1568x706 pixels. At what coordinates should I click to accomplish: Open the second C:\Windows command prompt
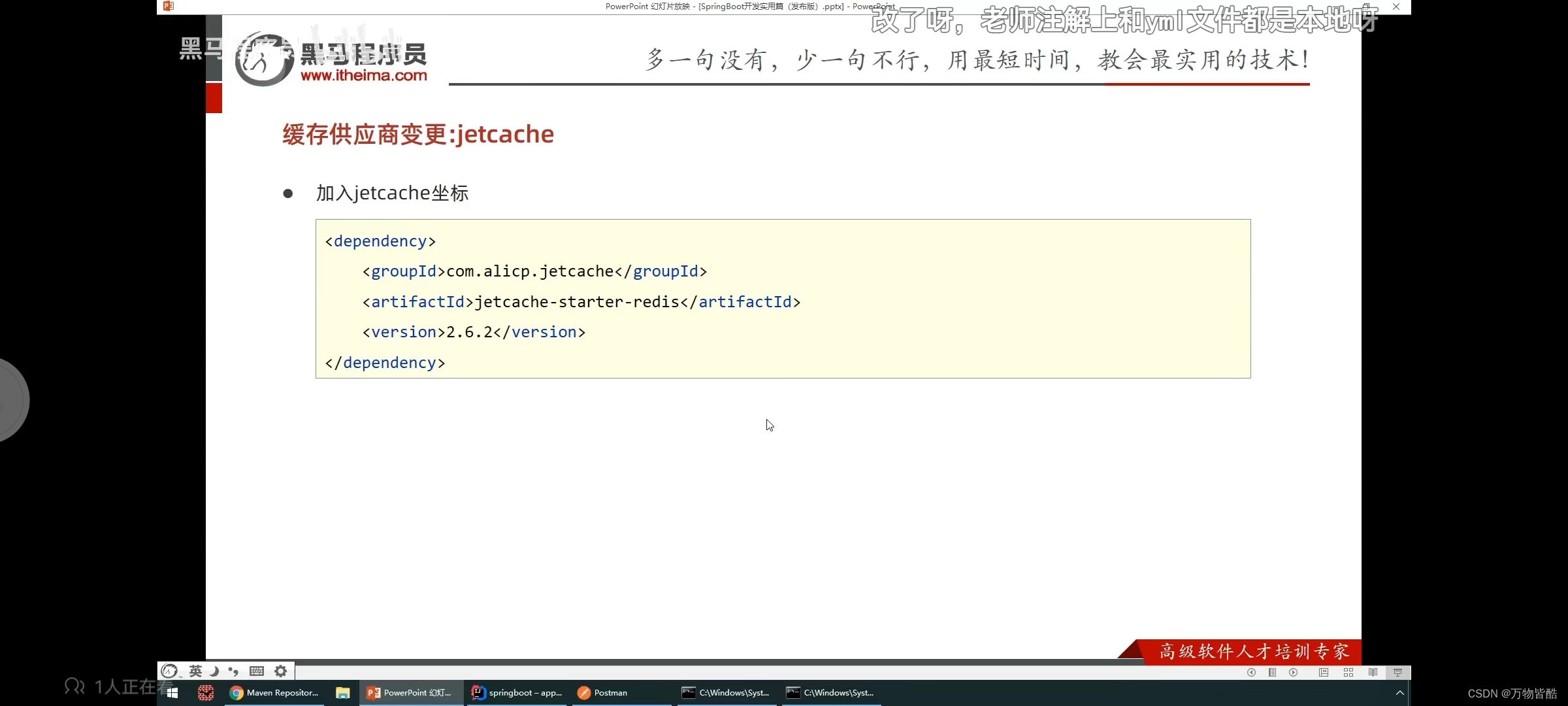(830, 693)
